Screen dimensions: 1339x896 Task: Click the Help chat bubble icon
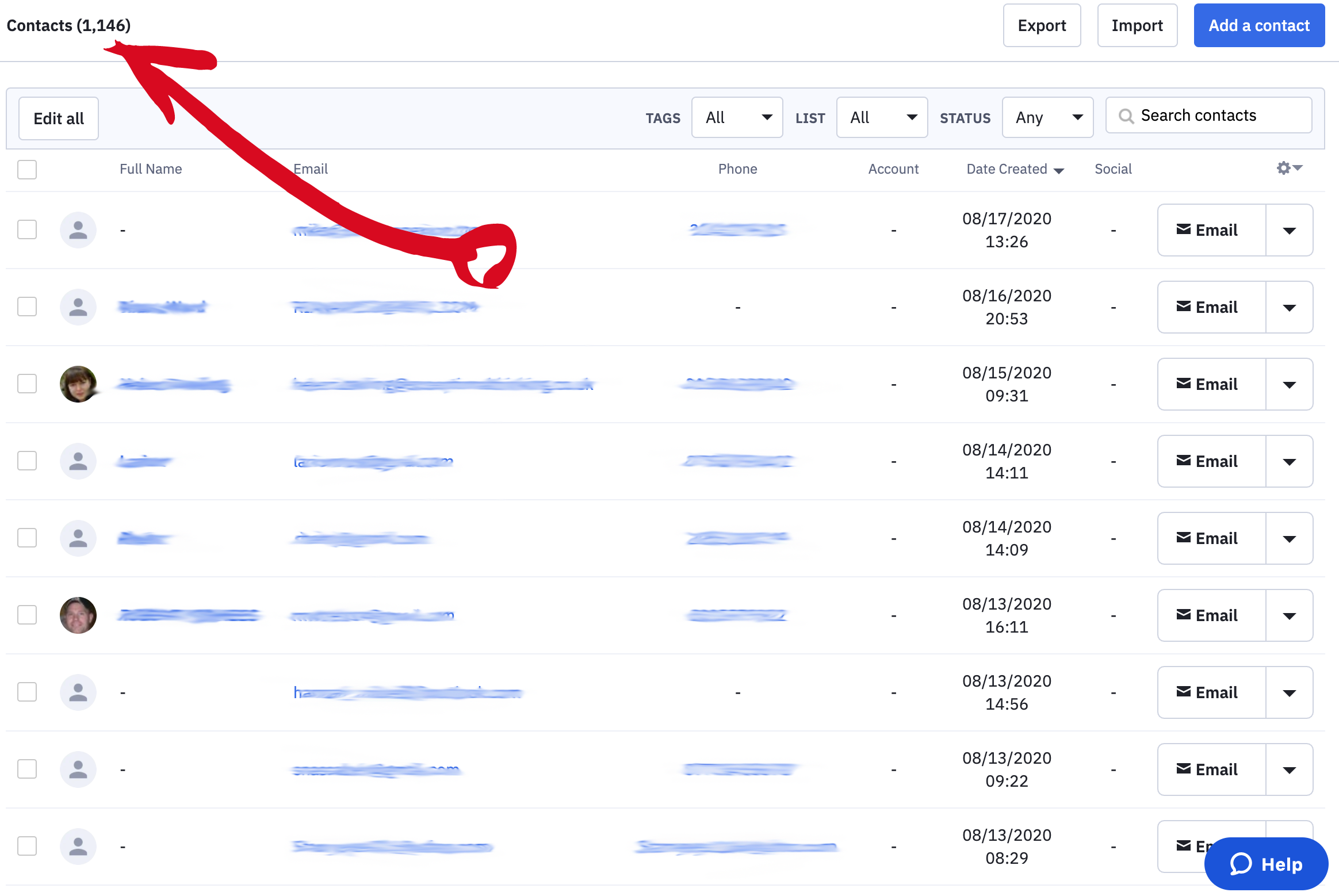pyautogui.click(x=1241, y=864)
